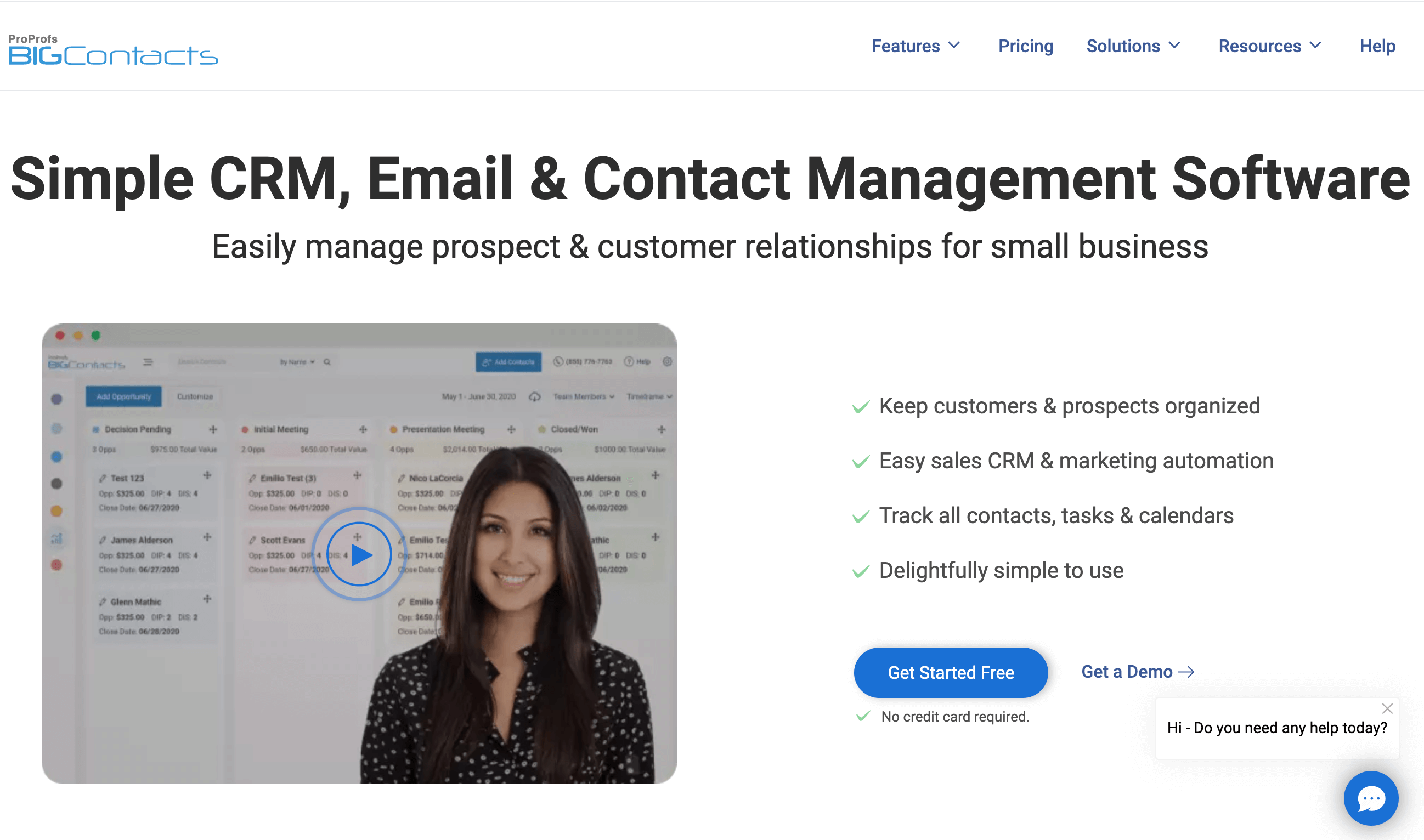Click the Get a Demo link
Viewport: 1424px width, 840px height.
[x=1138, y=672]
